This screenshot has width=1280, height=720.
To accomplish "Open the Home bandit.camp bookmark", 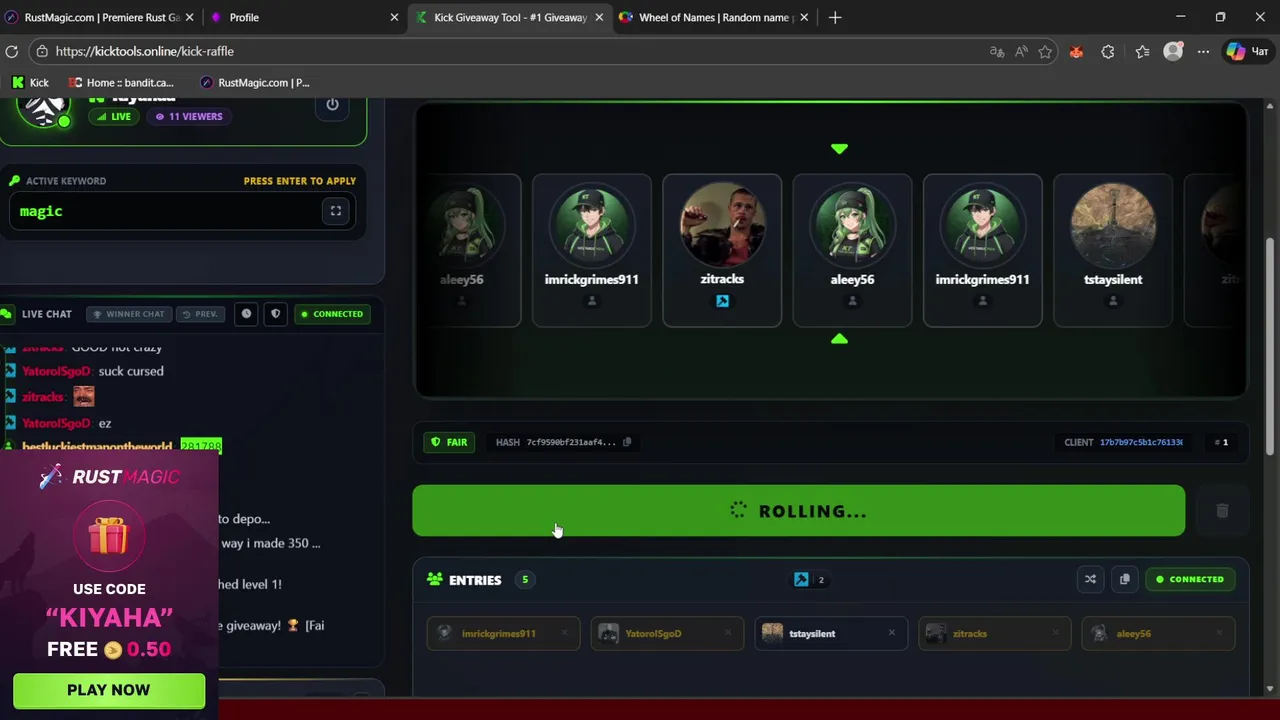I will tap(121, 83).
